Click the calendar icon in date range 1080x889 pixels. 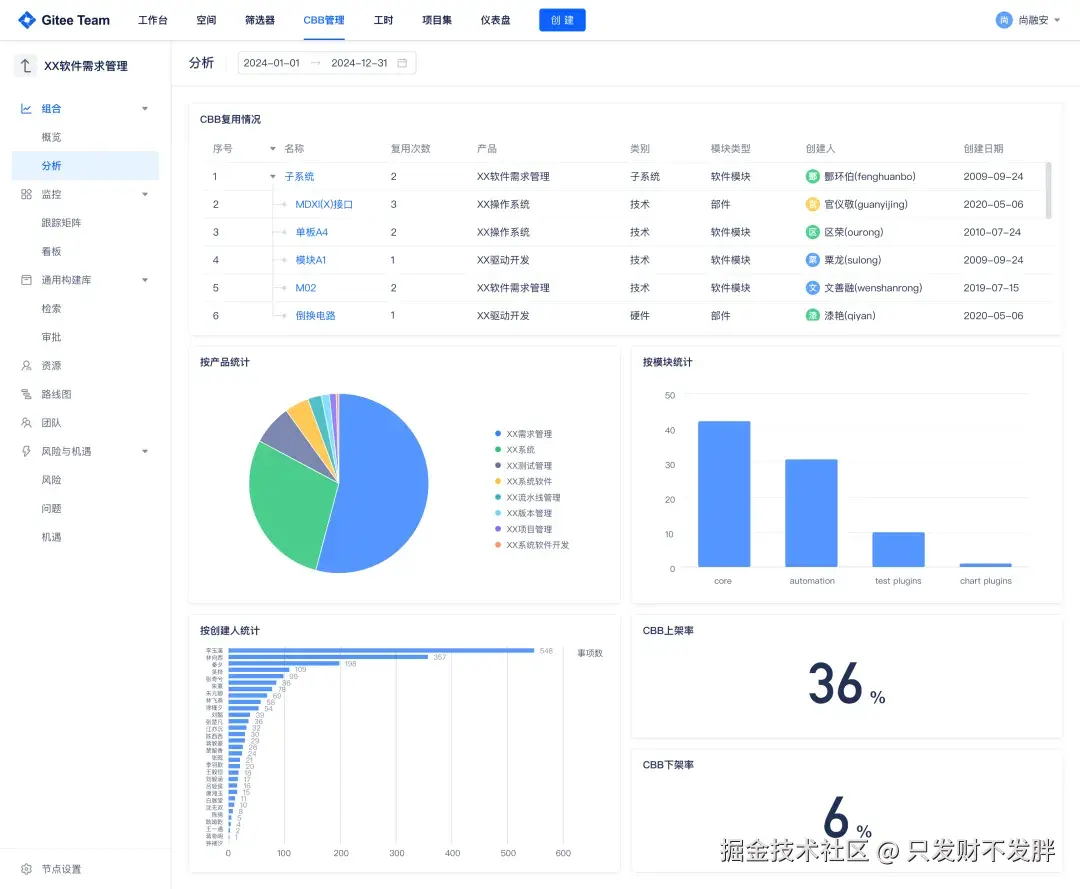coord(402,63)
